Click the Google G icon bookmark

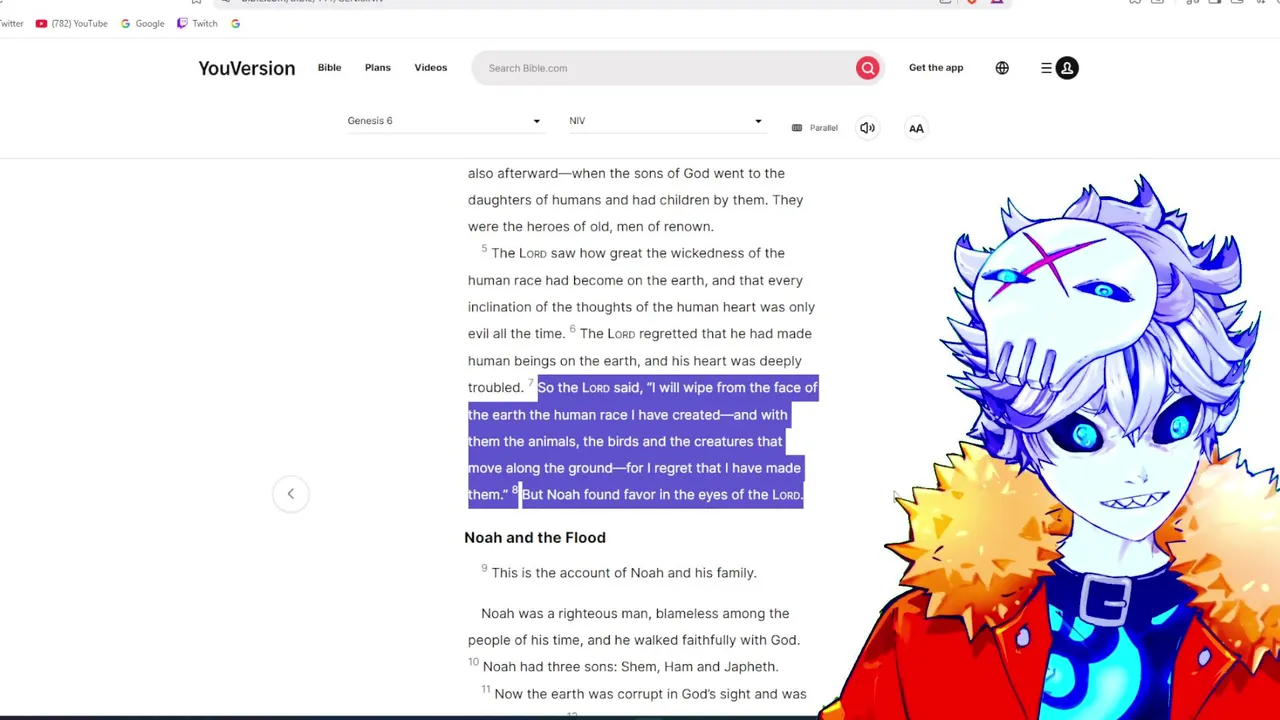coord(235,23)
